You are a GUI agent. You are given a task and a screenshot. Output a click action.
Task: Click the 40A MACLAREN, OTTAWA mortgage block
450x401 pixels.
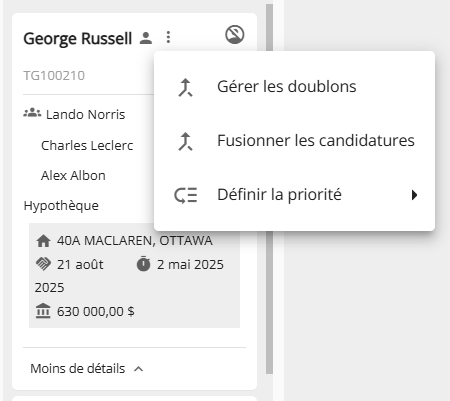click(134, 275)
